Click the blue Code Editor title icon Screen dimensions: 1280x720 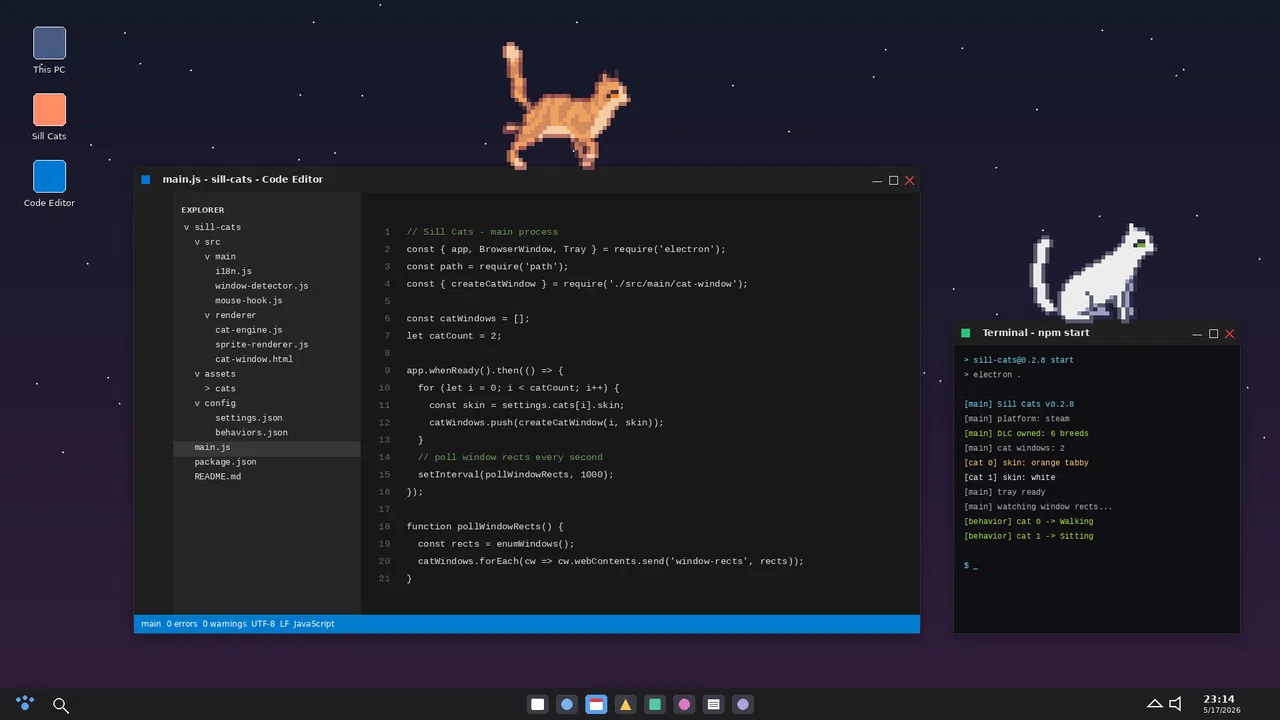[x=146, y=180]
